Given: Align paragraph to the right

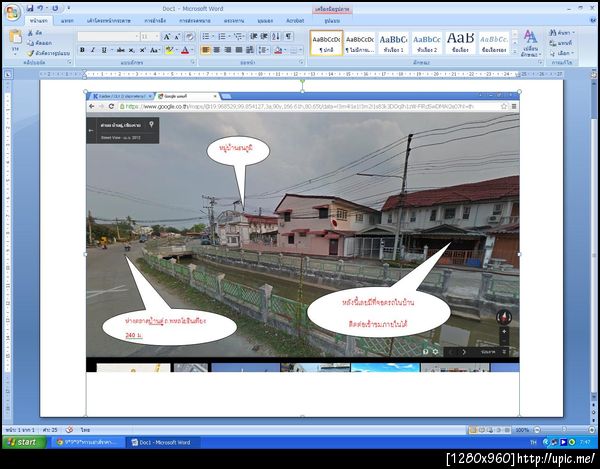Looking at the screenshot, I should 228,50.
